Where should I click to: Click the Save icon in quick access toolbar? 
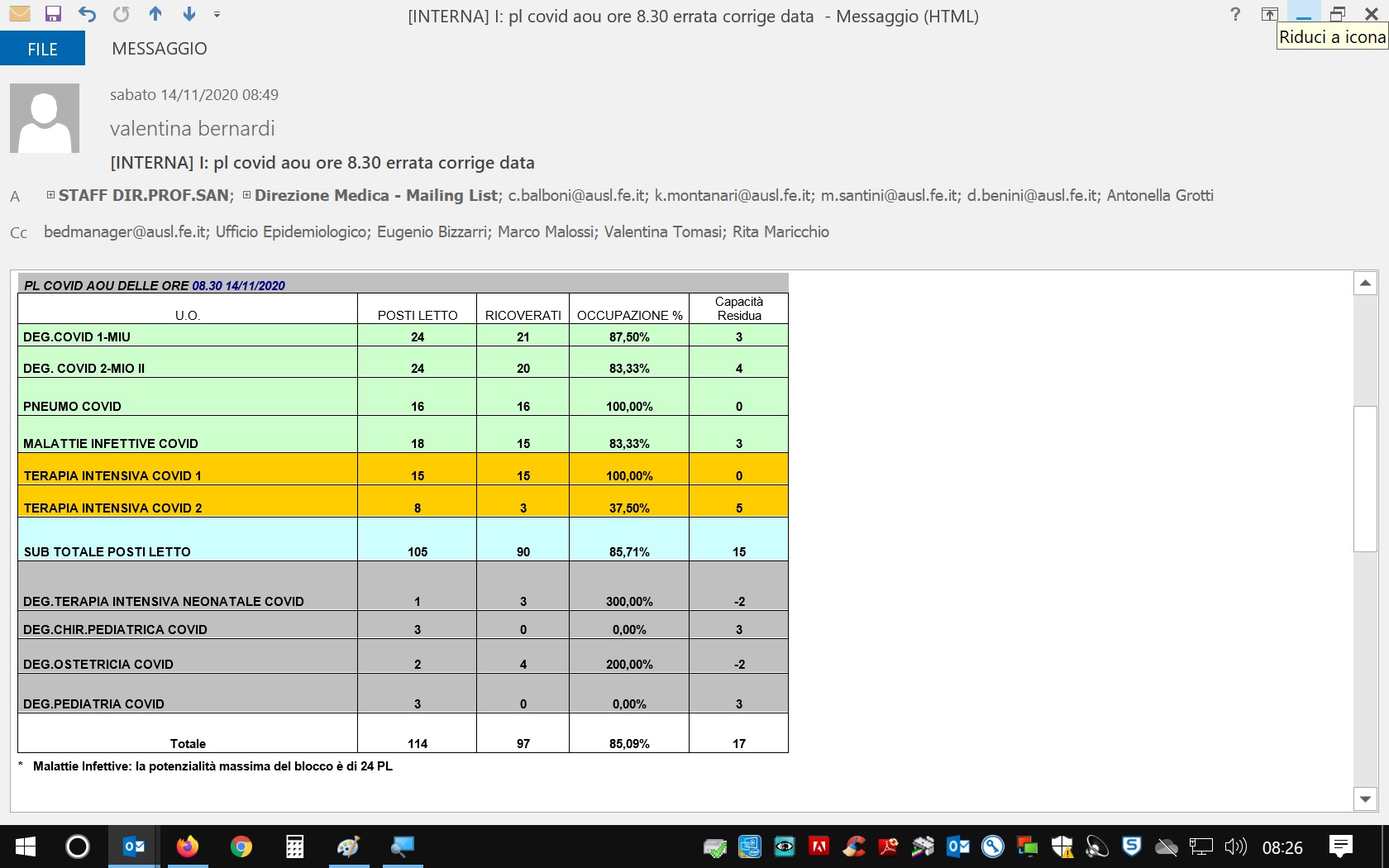[54, 14]
